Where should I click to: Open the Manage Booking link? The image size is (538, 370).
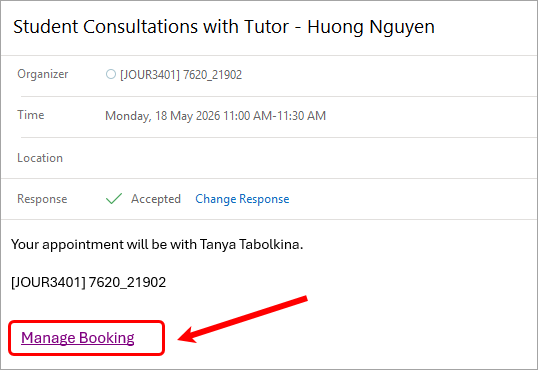78,338
